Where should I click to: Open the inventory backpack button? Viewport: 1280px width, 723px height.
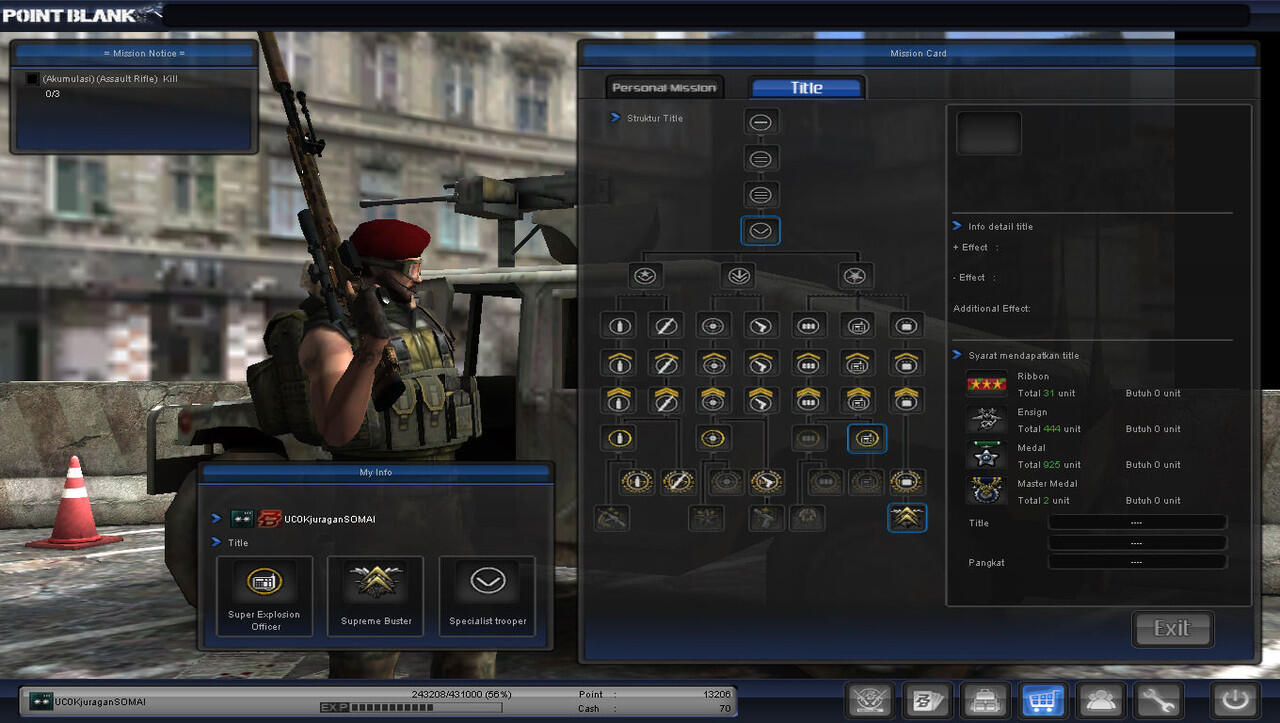pyautogui.click(x=986, y=702)
